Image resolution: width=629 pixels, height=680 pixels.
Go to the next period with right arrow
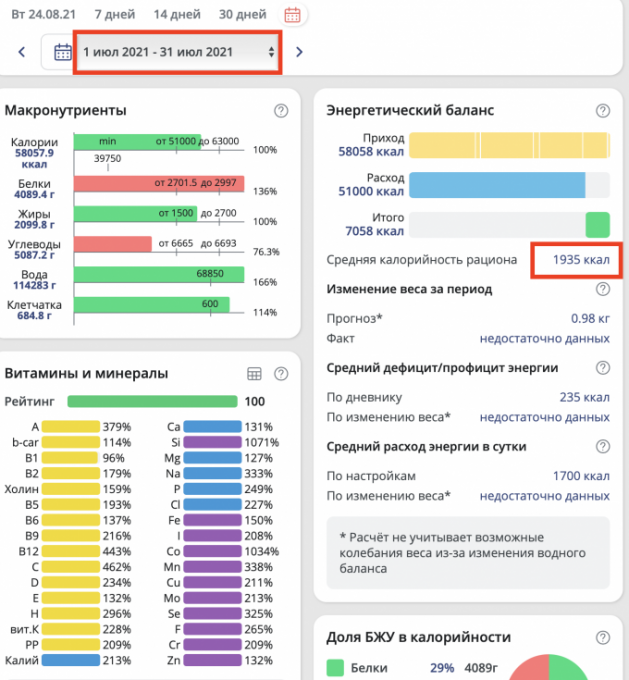tap(299, 52)
